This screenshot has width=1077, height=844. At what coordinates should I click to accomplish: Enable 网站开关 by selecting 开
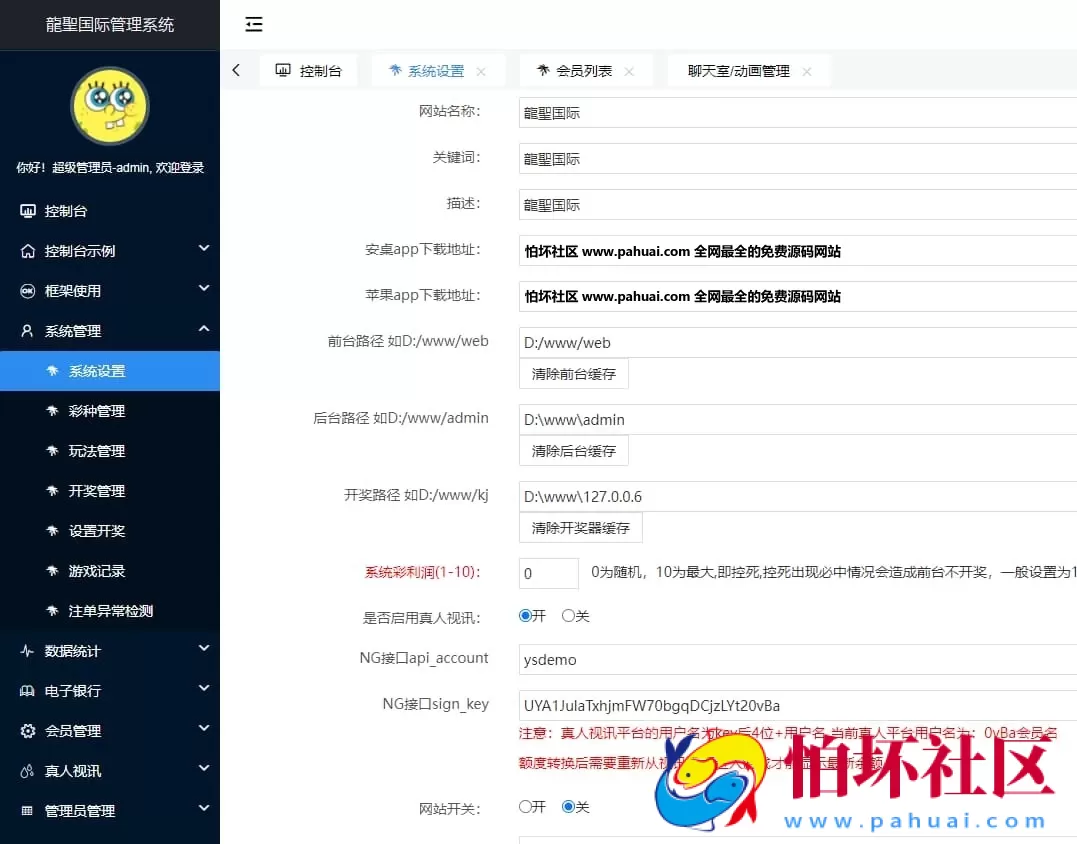(526, 807)
